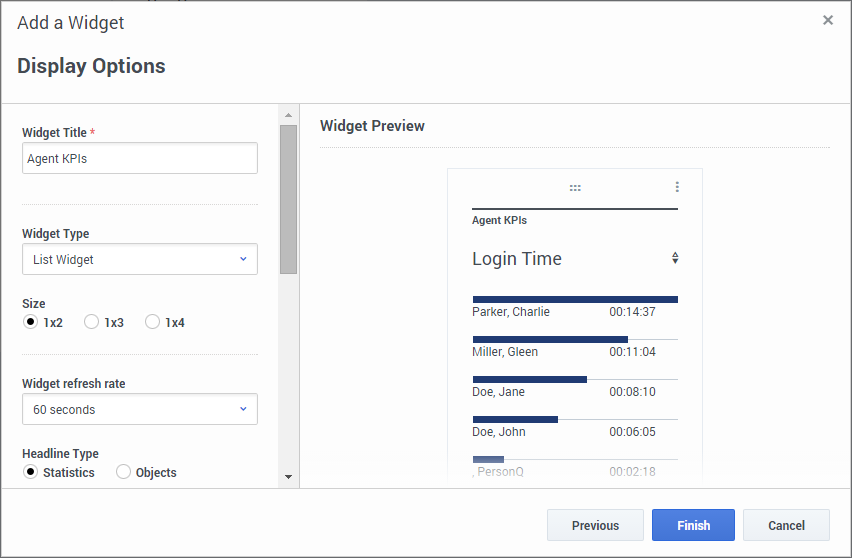Click the Widget Title input field
The image size is (852, 558).
140,158
